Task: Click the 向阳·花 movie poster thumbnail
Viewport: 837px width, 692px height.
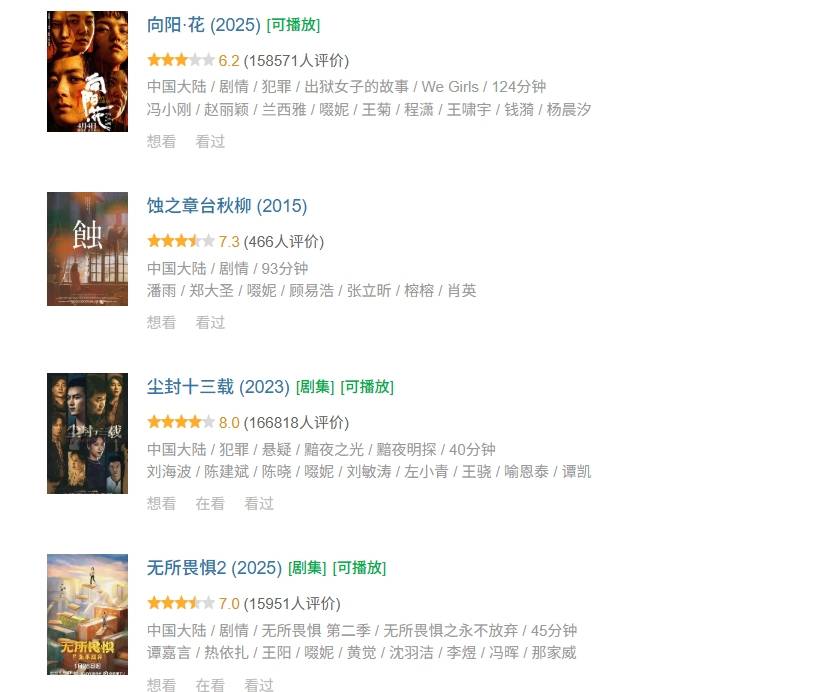Action: pyautogui.click(x=88, y=72)
